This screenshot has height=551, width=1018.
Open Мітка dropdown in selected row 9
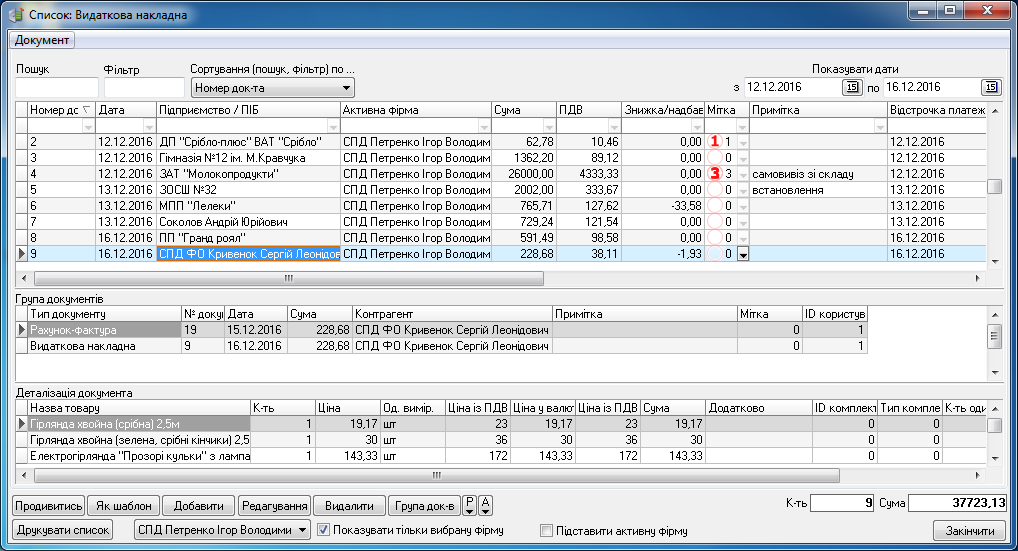click(743, 255)
